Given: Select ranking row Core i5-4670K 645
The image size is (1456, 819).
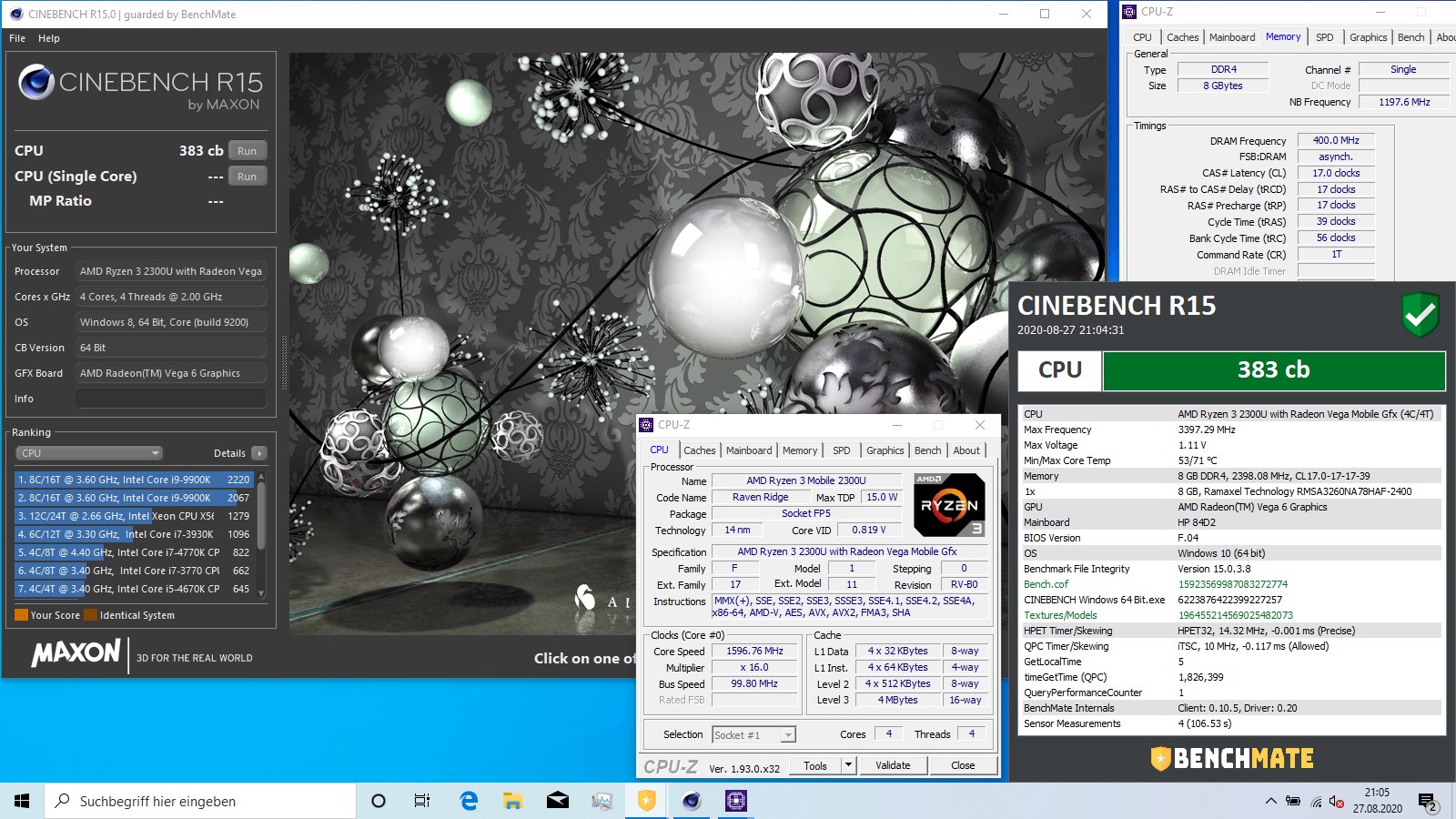Looking at the screenshot, I should tap(134, 589).
